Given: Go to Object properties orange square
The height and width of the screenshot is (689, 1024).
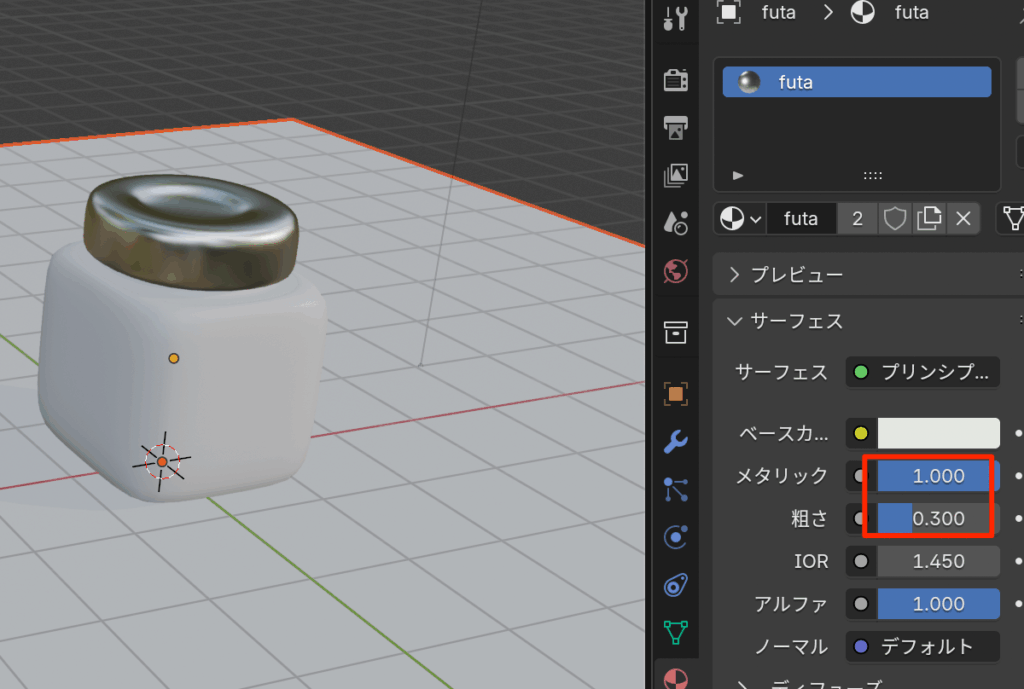Looking at the screenshot, I should pos(676,394).
